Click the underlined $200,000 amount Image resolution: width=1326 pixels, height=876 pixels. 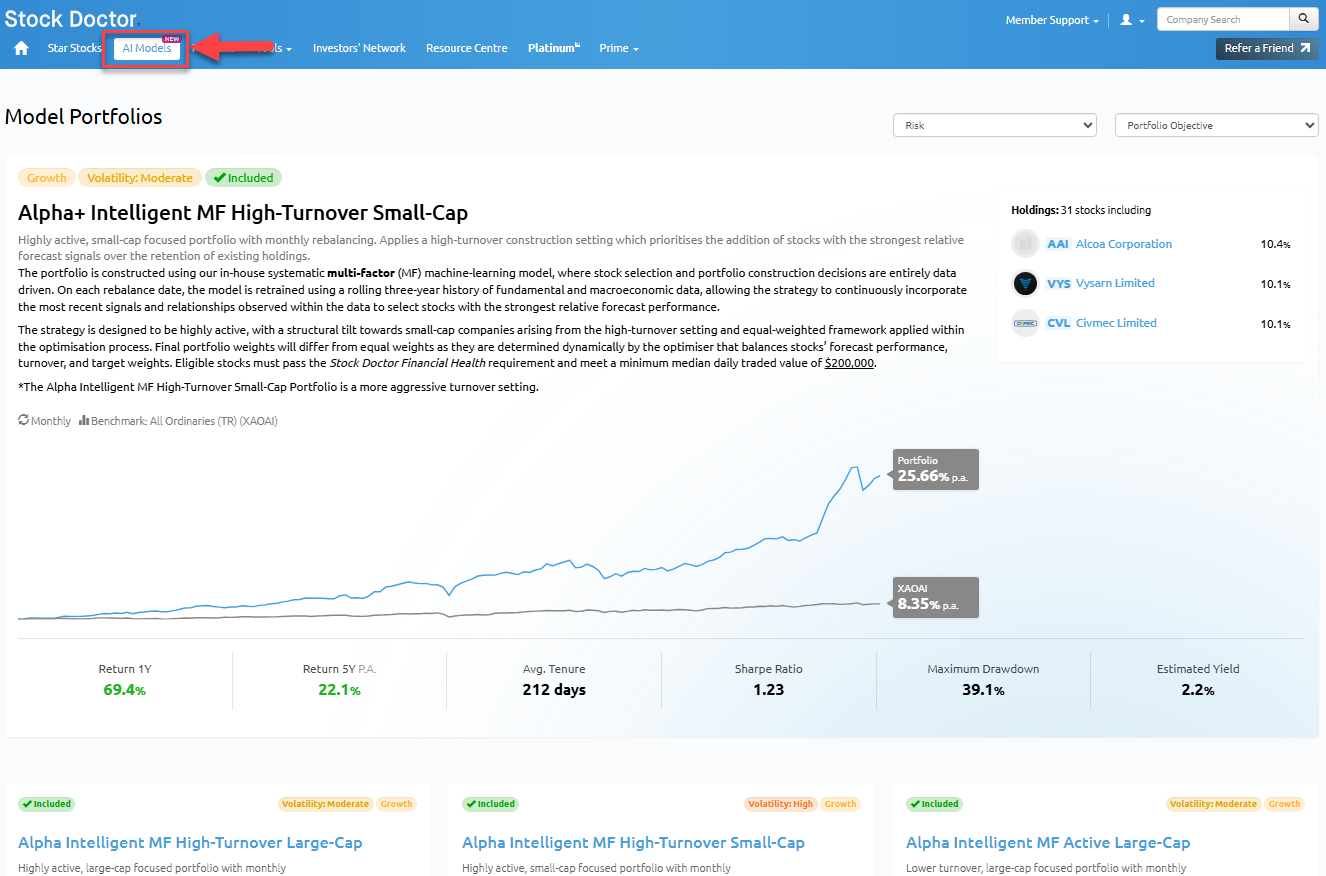(850, 363)
